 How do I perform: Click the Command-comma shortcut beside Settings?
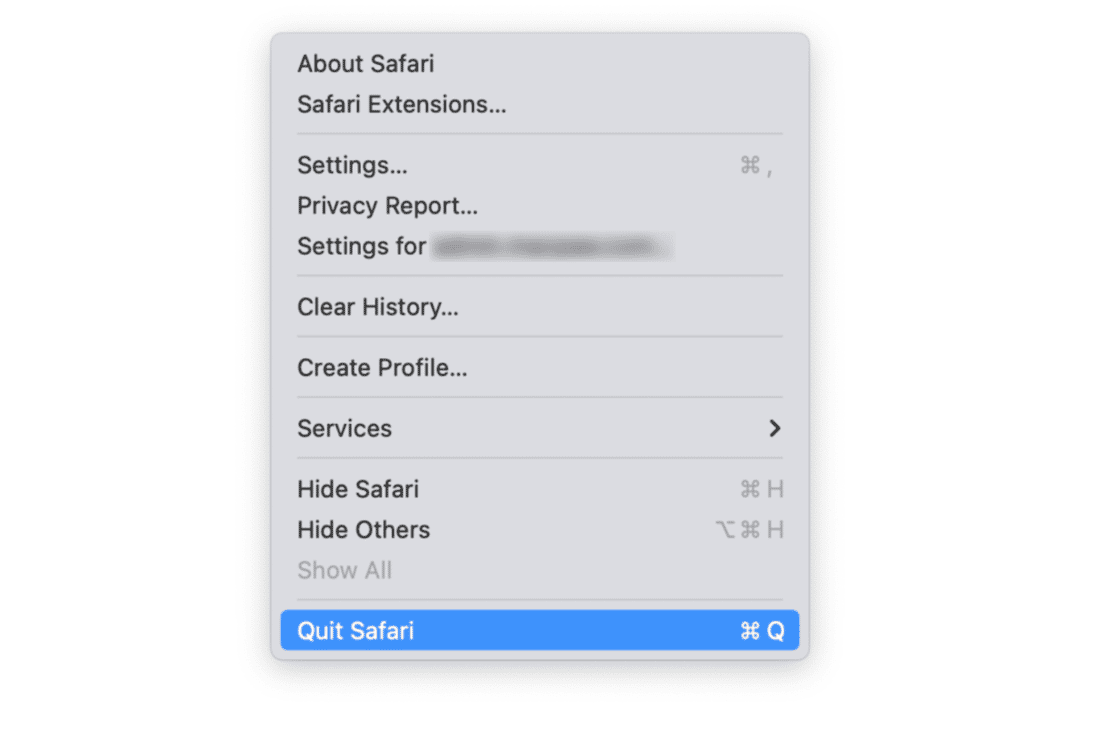(x=756, y=166)
